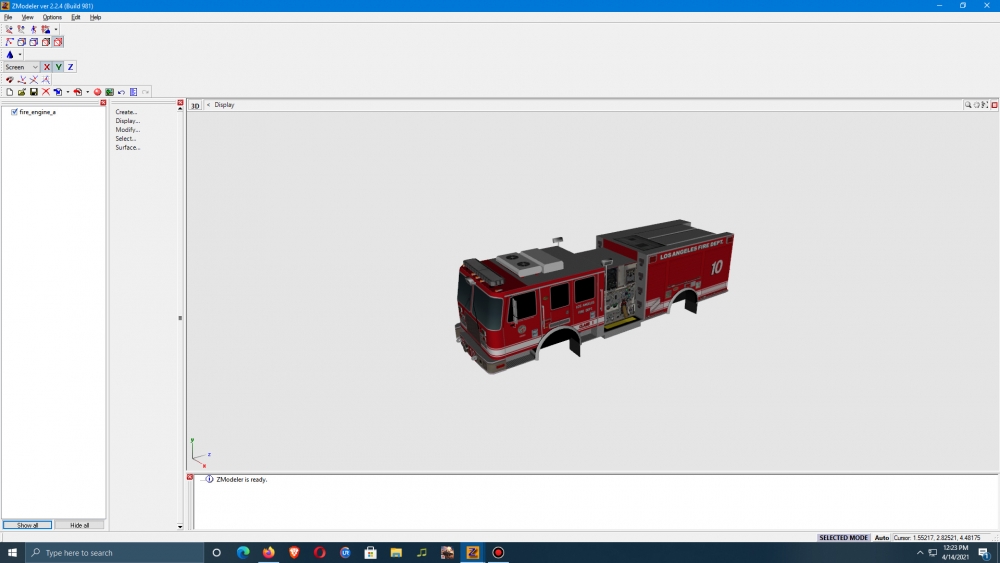Click the blue-arrow import icon
Image resolution: width=1000 pixels, height=563 pixels.
pyautogui.click(x=57, y=92)
